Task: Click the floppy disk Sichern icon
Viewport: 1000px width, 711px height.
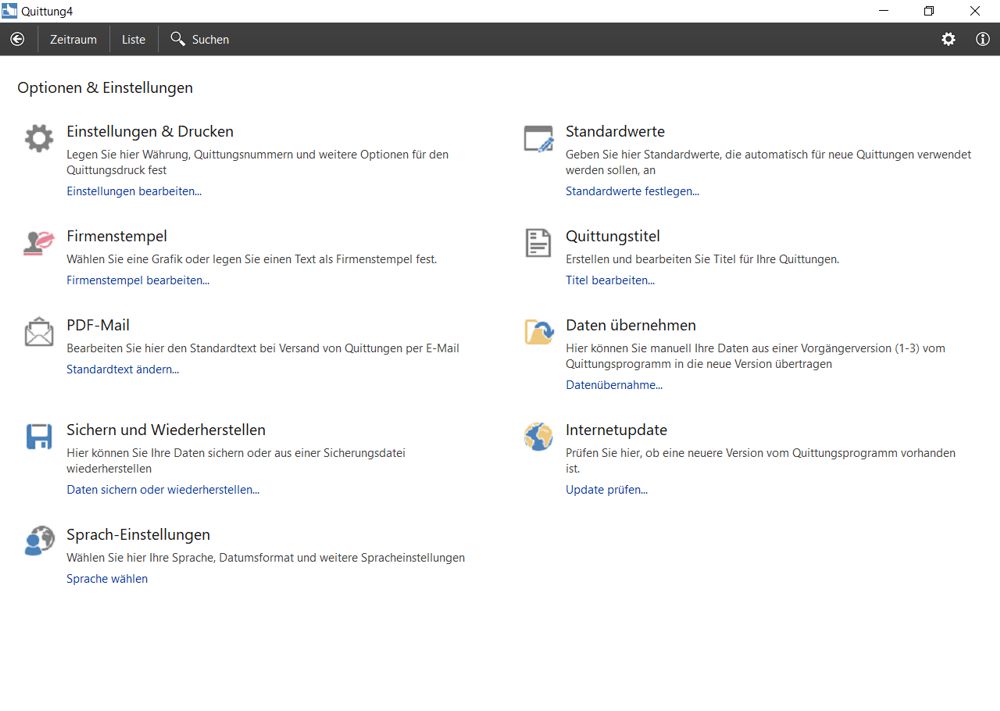Action: click(39, 437)
